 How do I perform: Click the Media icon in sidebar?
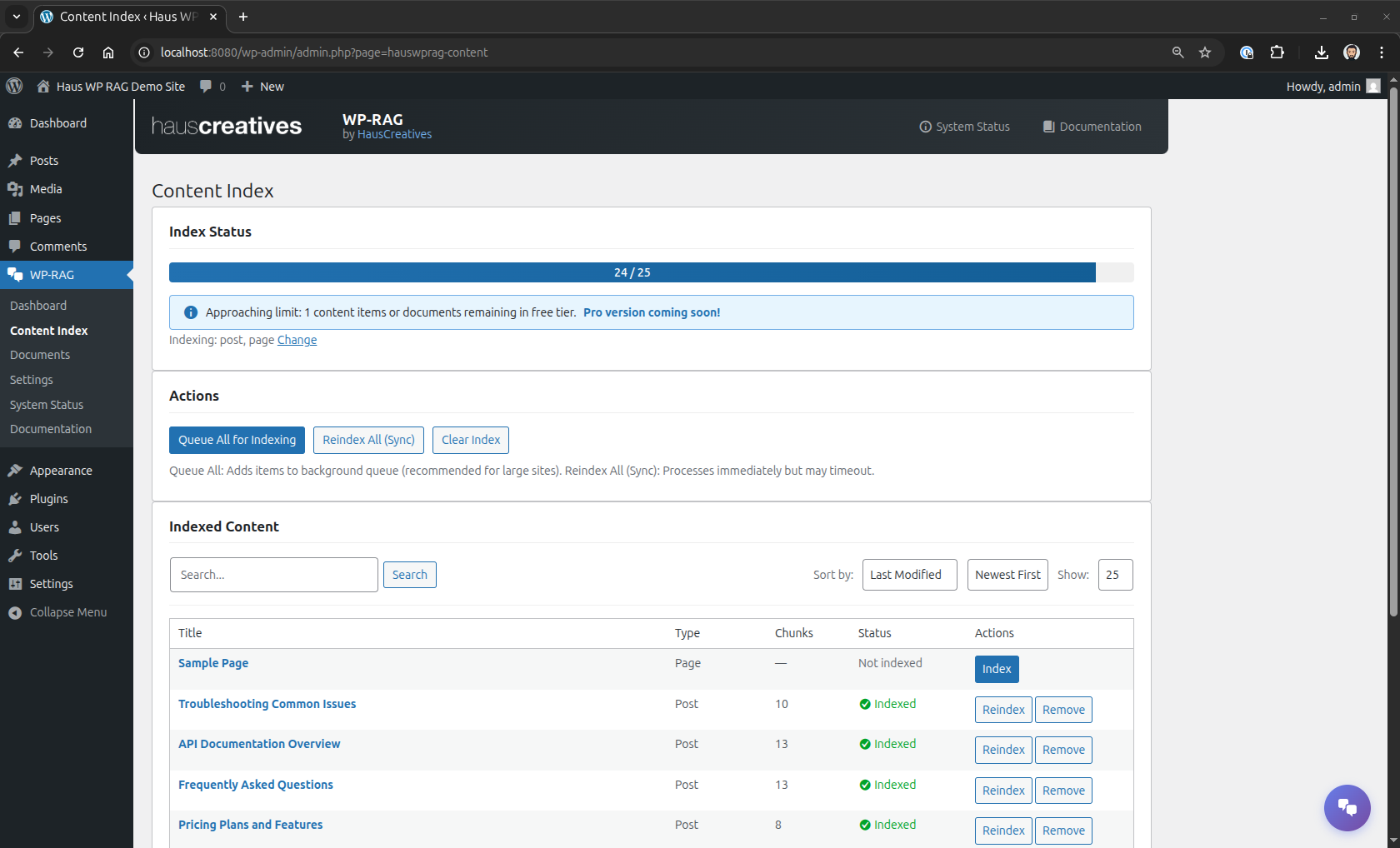click(15, 189)
